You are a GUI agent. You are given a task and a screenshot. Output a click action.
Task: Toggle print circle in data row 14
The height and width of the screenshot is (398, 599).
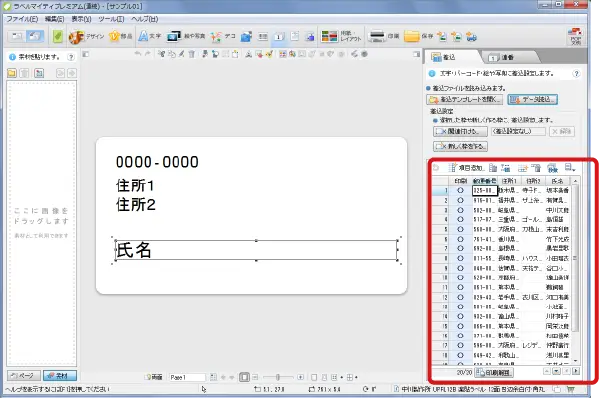(x=460, y=316)
